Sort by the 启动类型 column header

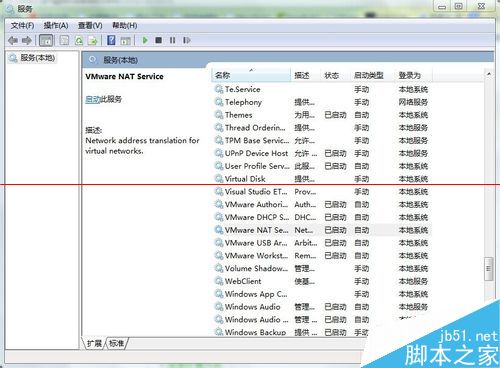coord(372,75)
